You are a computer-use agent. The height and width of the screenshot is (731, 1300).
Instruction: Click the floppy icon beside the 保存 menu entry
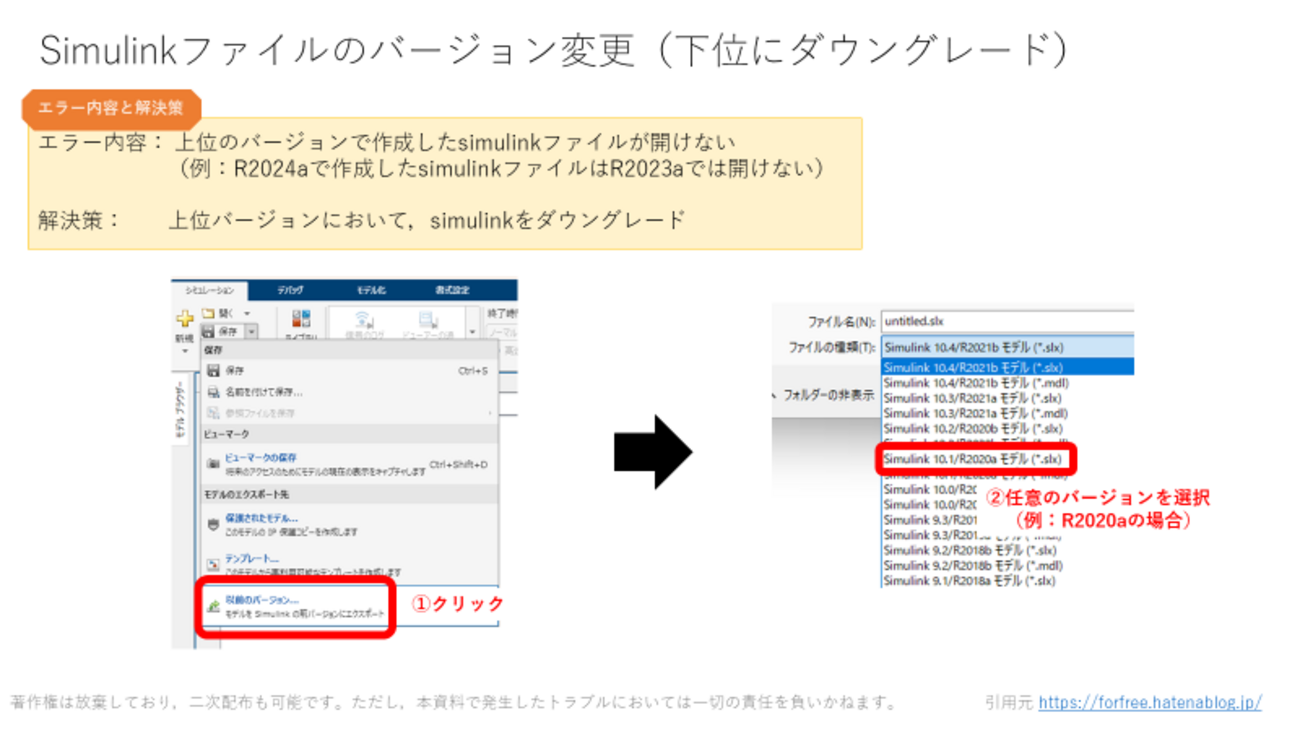point(213,371)
